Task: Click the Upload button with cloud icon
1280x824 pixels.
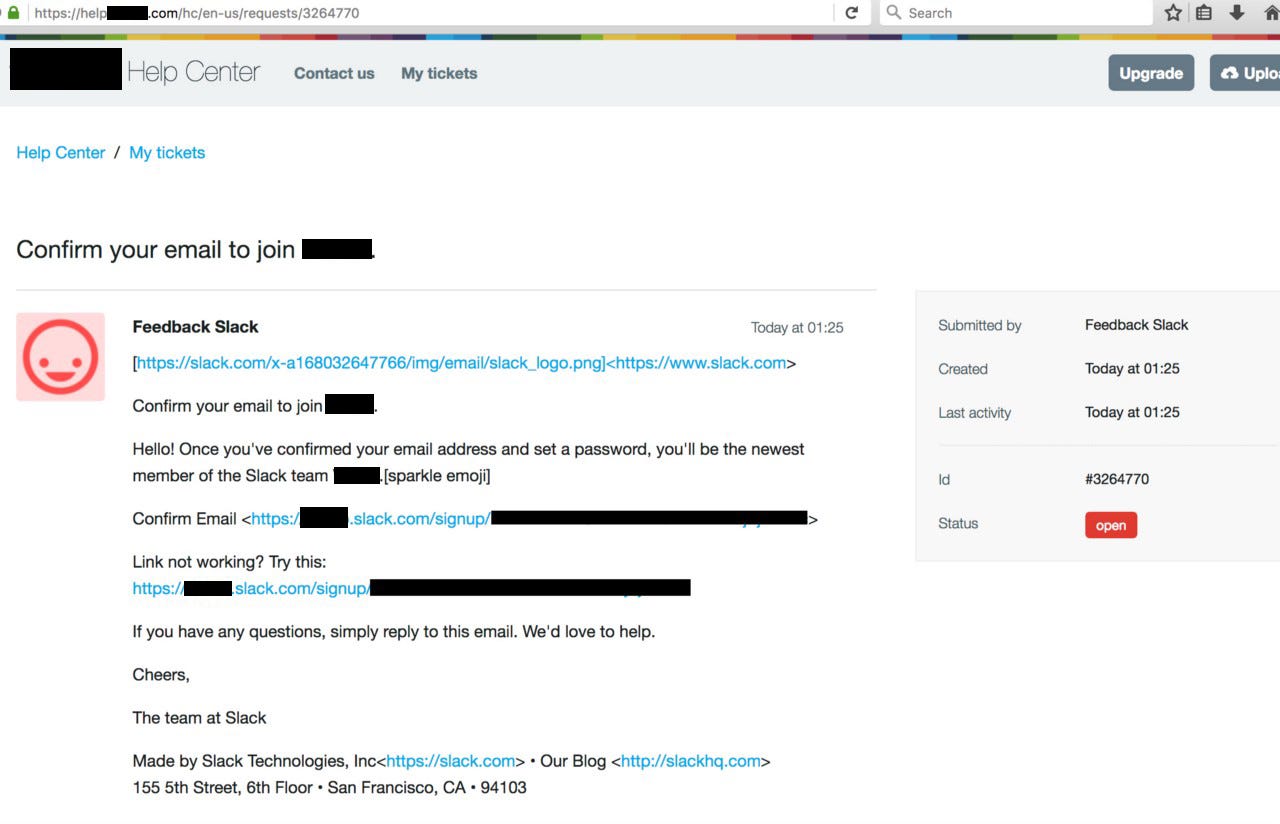Action: click(1245, 73)
